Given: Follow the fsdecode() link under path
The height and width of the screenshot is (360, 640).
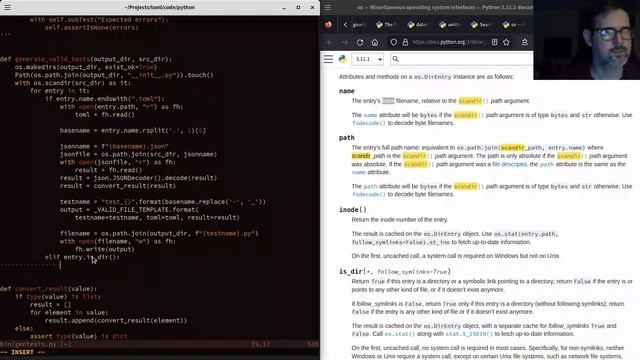Looking at the screenshot, I should click(x=369, y=194).
